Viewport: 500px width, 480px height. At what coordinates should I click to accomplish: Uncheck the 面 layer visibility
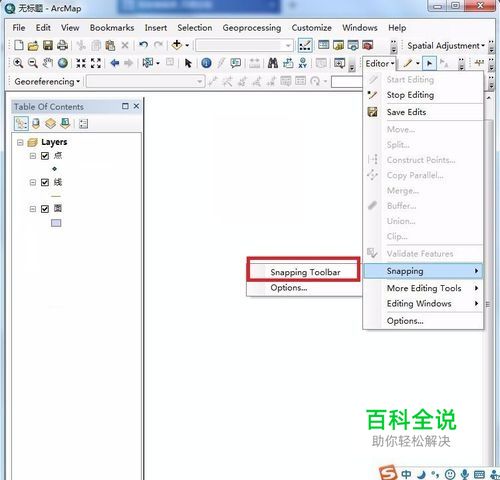45,209
